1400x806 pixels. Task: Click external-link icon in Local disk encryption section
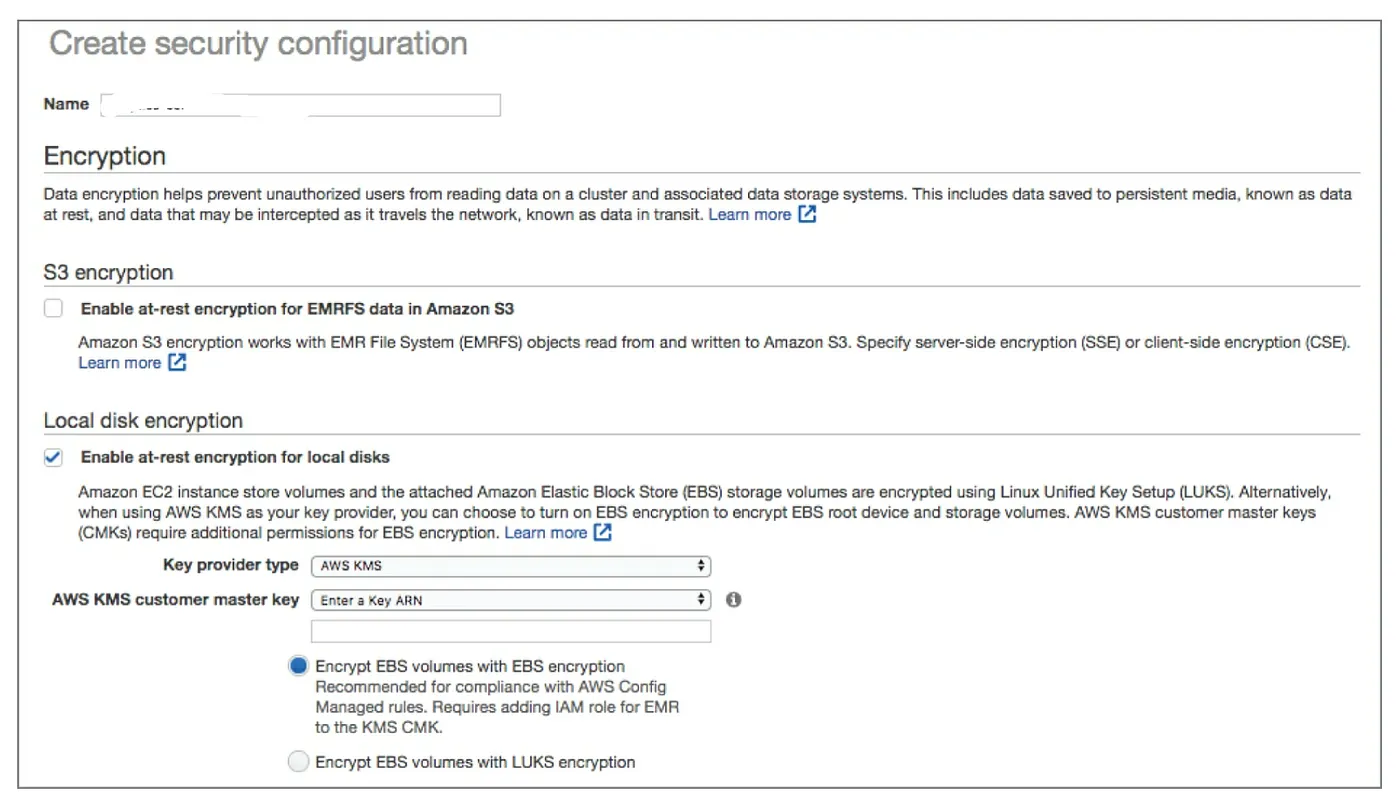coord(603,533)
